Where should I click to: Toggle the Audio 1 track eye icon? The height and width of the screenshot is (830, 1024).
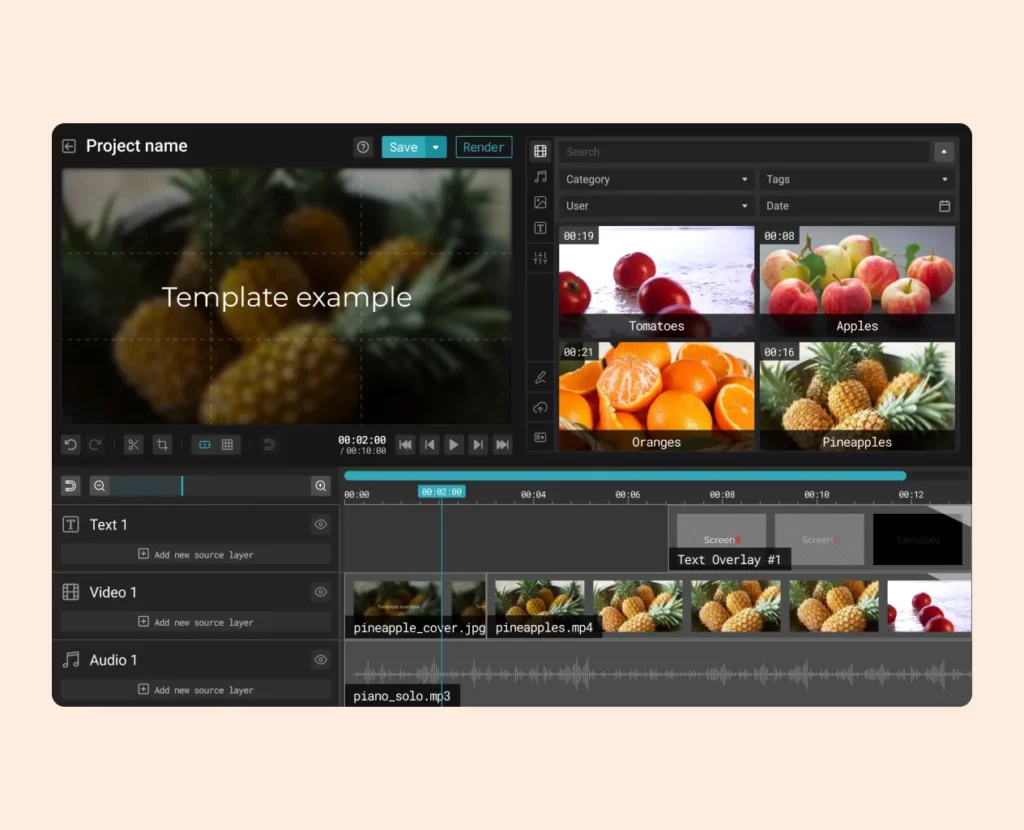coord(321,660)
